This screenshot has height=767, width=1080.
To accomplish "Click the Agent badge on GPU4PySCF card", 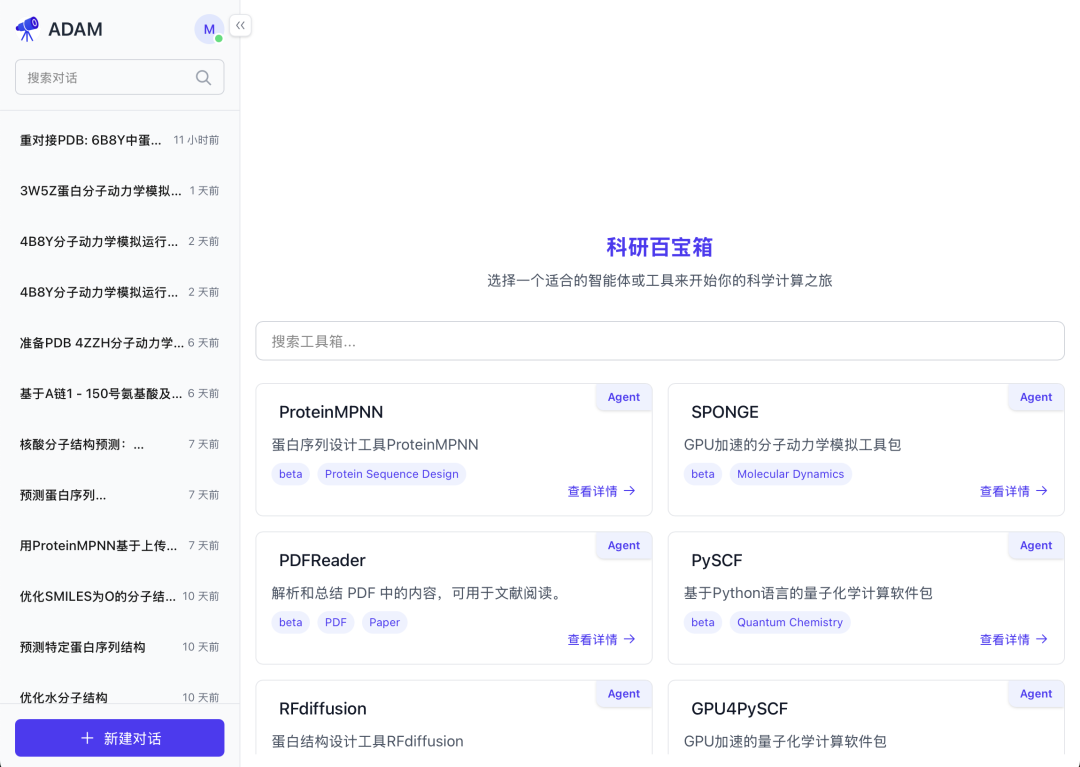I will 1036,694.
